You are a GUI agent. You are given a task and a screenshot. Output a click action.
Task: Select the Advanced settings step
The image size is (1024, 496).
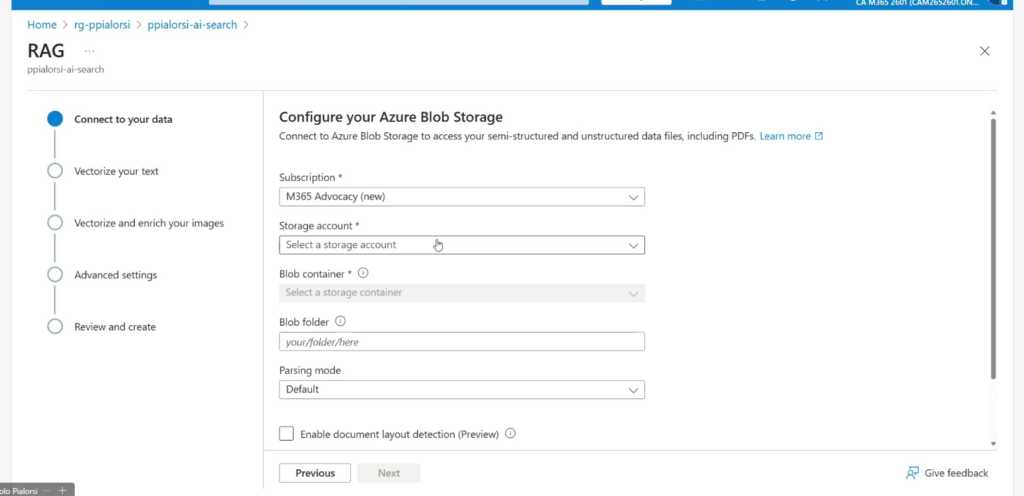point(115,275)
